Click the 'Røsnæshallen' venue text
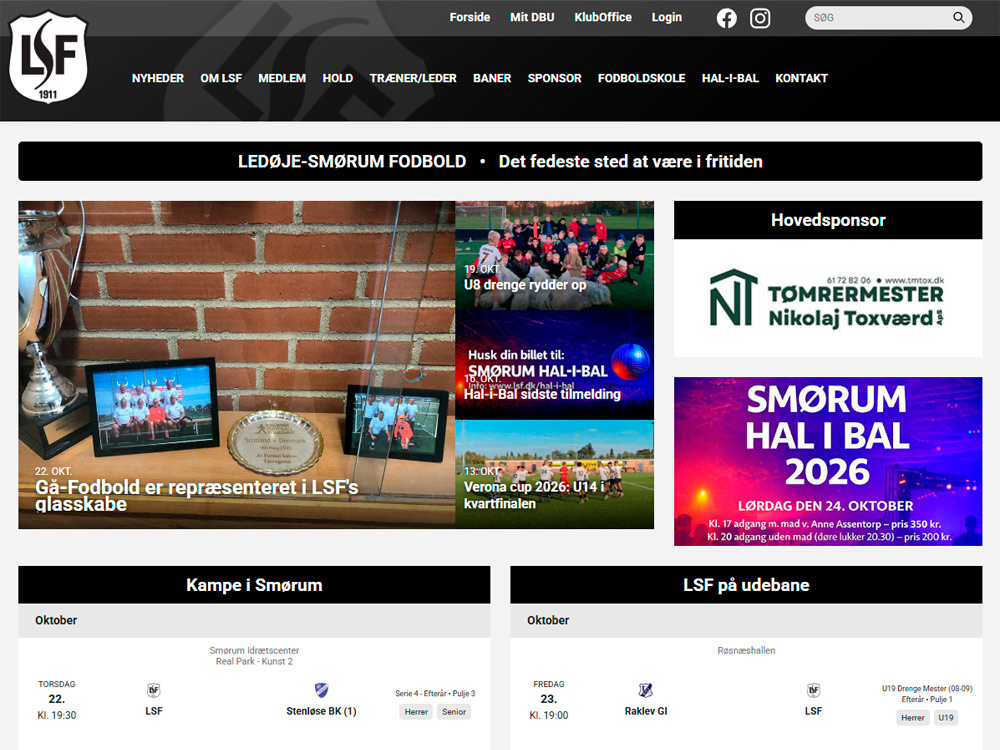The width and height of the screenshot is (1000, 750). point(746,651)
